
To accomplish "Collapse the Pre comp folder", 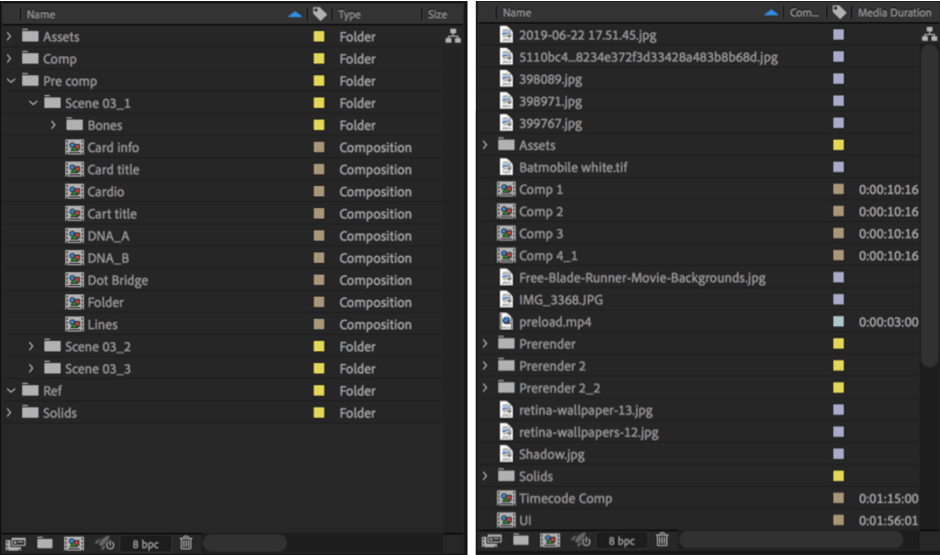I will pos(11,81).
